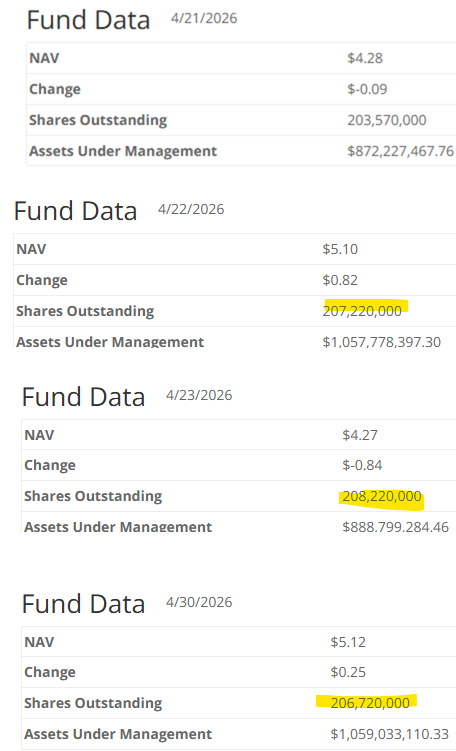This screenshot has height=751, width=456.
Task: Select Shares Outstanding value 203,570,000
Action: point(387,120)
